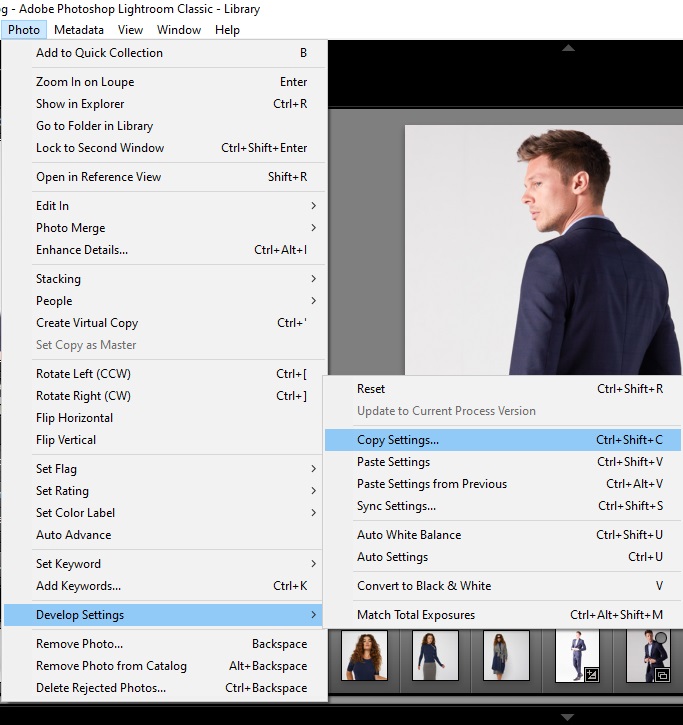Image resolution: width=683 pixels, height=725 pixels.
Task: Select thumbnail of woman wearing scarf
Action: (x=506, y=655)
